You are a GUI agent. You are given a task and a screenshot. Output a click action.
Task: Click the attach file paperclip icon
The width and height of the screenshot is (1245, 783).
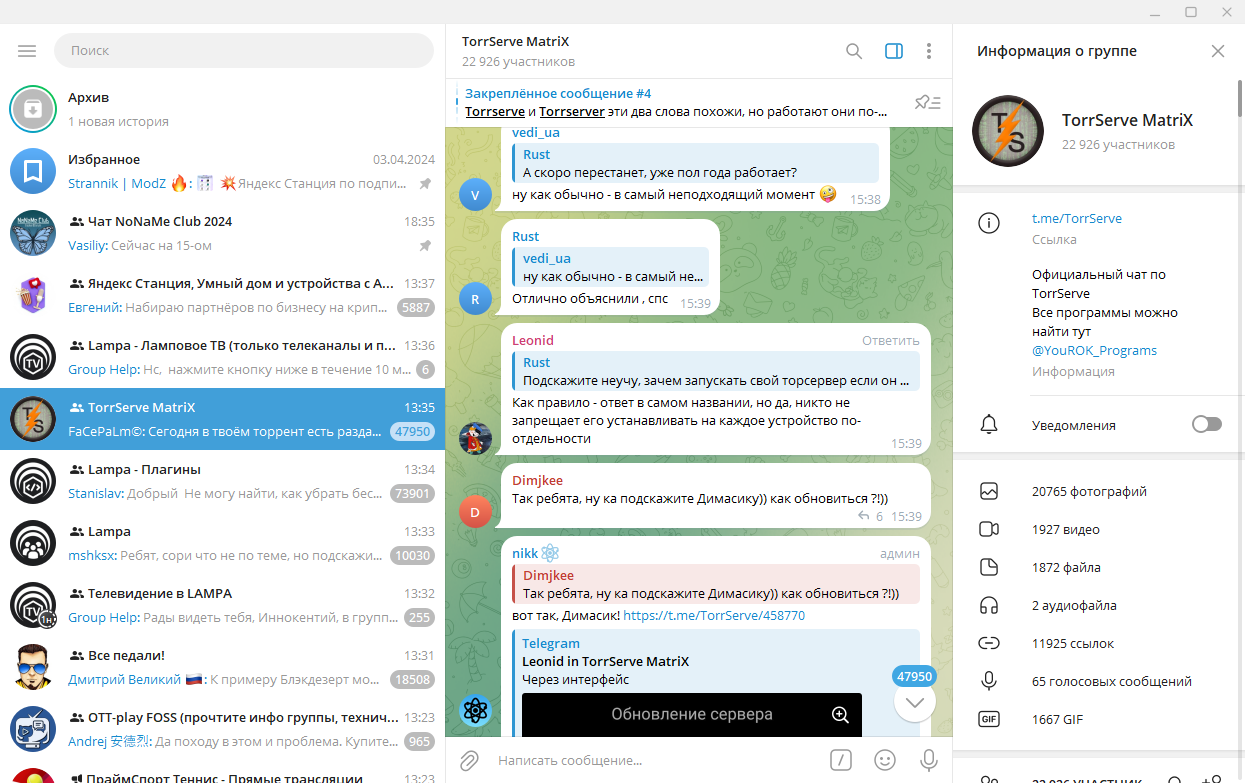pos(470,761)
